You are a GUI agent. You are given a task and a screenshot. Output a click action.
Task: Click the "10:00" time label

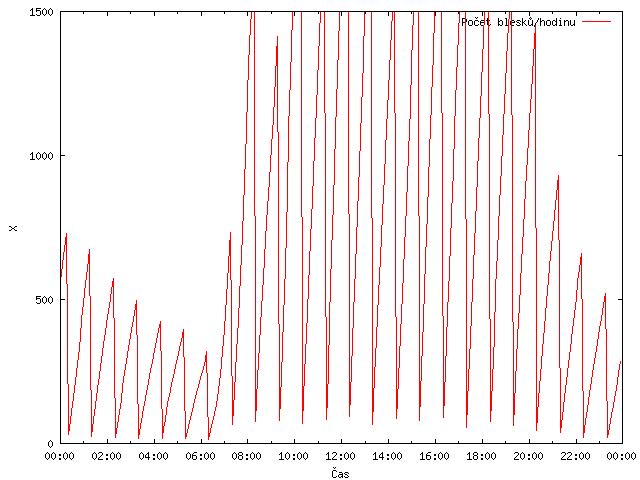[294, 456]
